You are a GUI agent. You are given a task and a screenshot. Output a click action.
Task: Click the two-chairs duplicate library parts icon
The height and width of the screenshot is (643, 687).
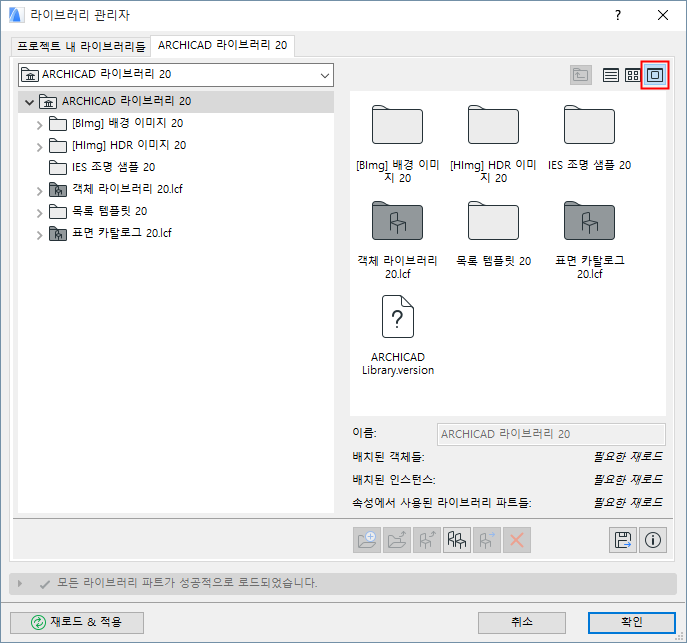click(x=457, y=540)
